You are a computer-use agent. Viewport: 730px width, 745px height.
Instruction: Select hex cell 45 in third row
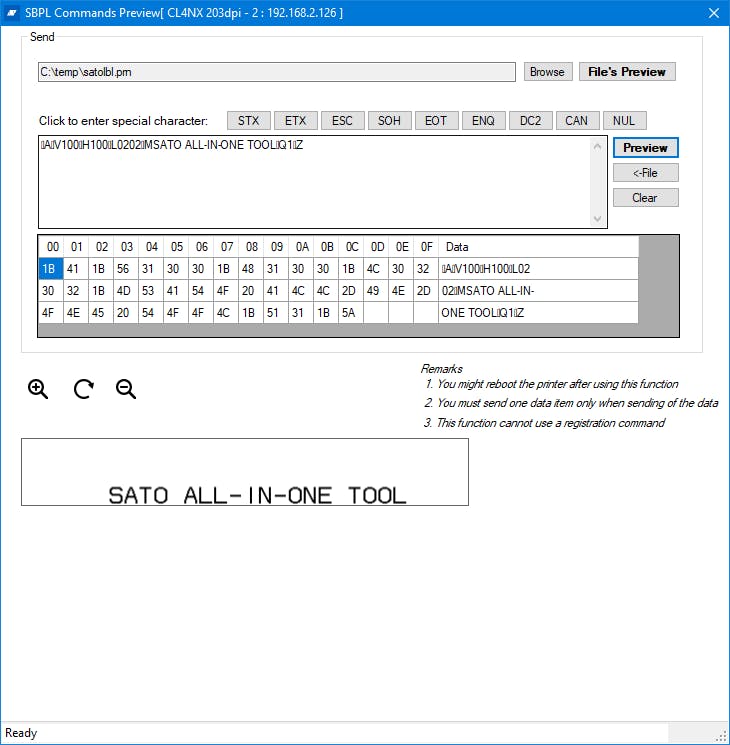click(x=101, y=313)
